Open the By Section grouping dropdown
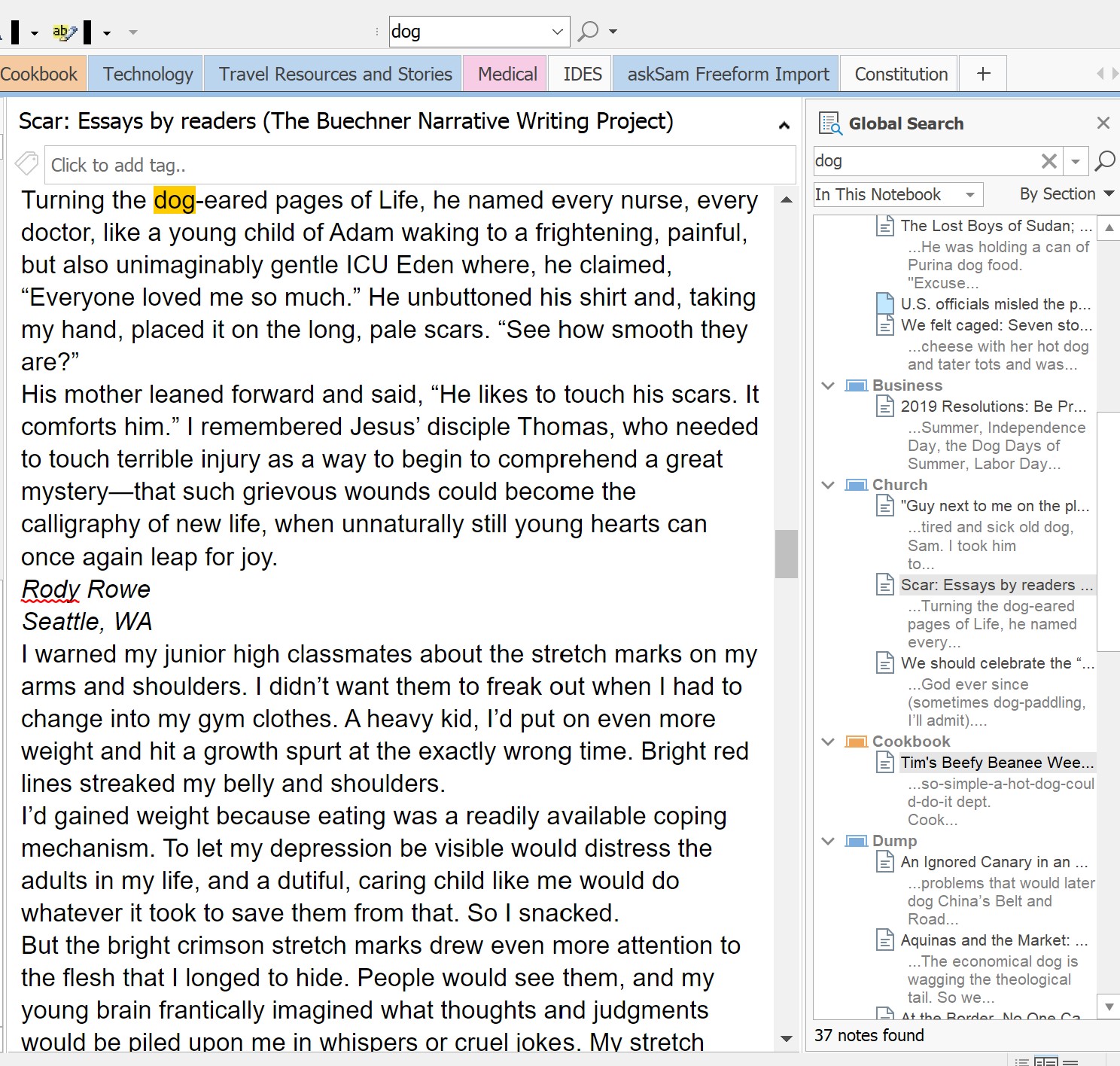Screen dimensions: 1120x1066 (1066, 194)
